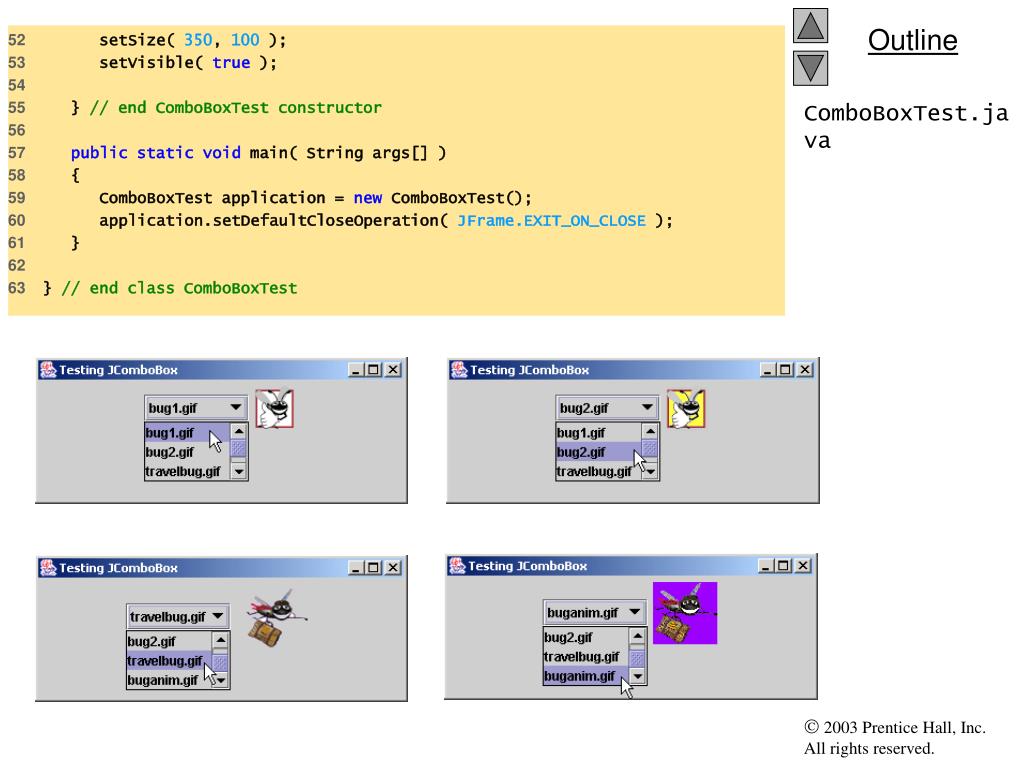1024x768 pixels.
Task: Select bug2.gif in the third window's list
Action: 168,641
